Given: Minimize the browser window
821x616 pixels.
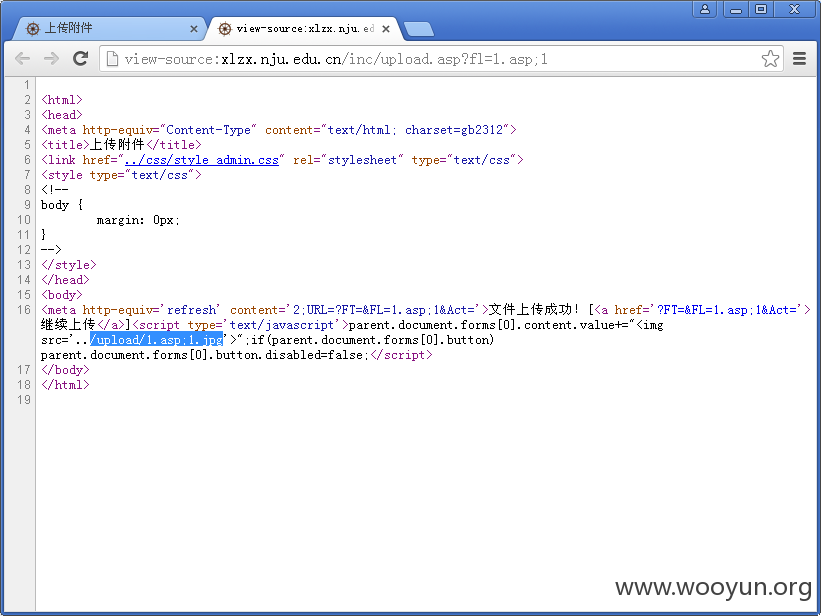Looking at the screenshot, I should click(x=736, y=9).
